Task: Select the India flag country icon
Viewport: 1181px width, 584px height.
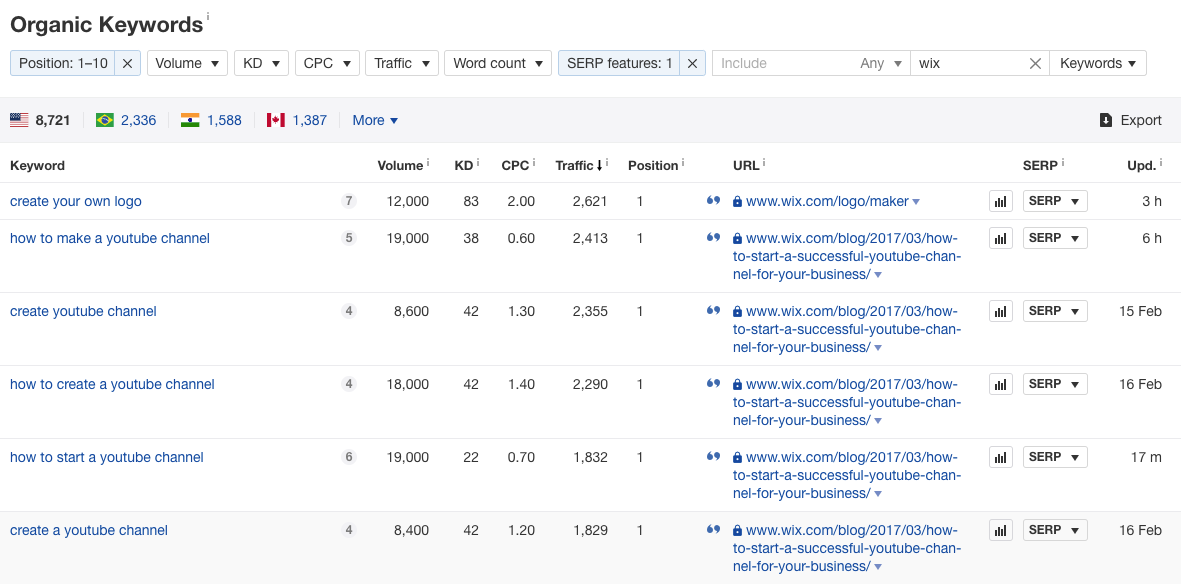Action: 190,120
